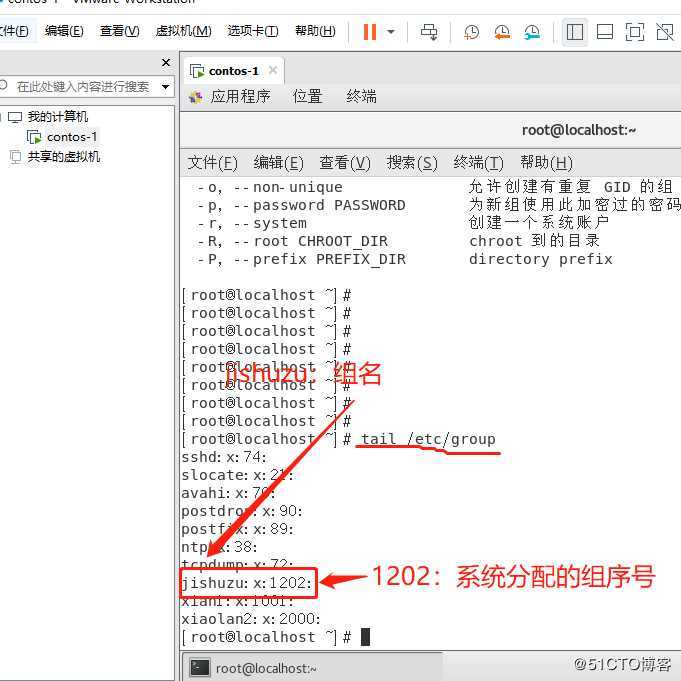Click the send Ctrl+Alt+Del toolbar icon
Screen dimensions: 681x681
(x=430, y=31)
